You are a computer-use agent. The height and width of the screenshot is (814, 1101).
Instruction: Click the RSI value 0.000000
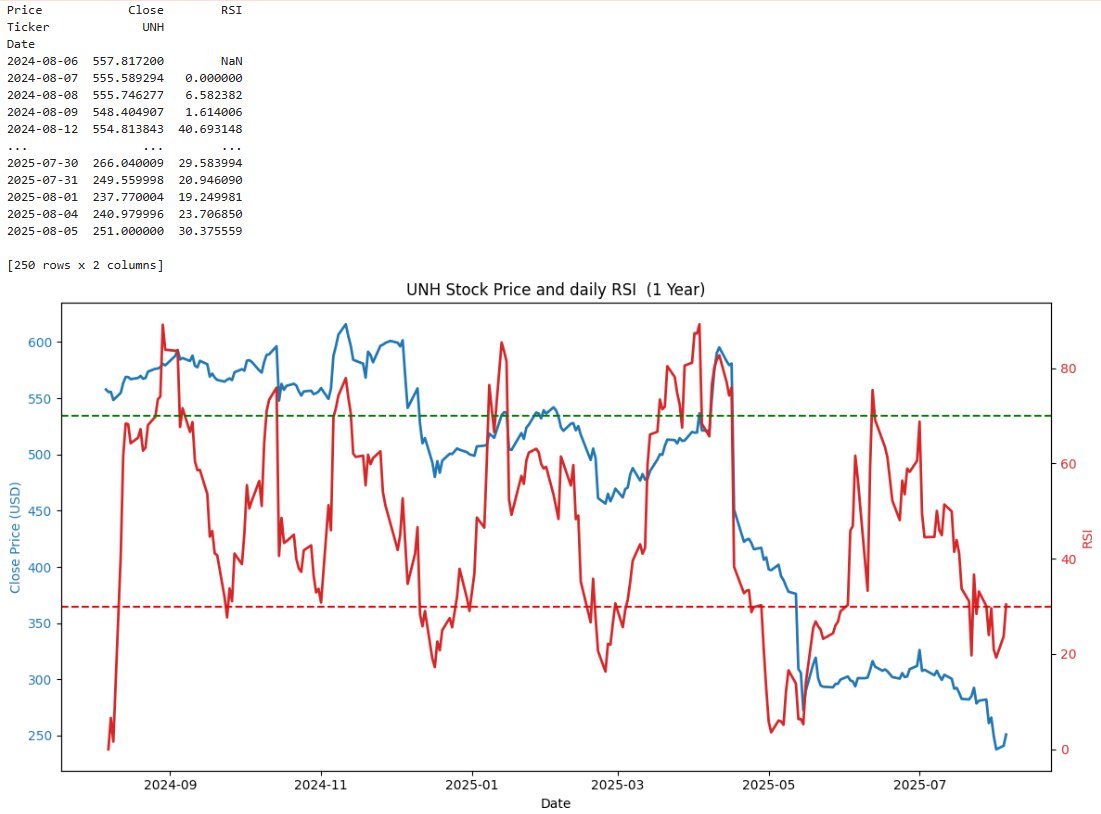point(214,78)
